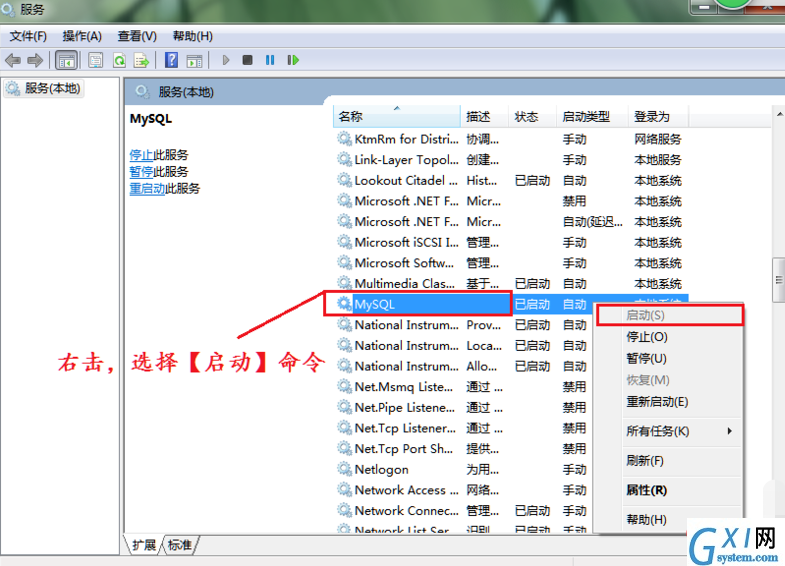Click the Properties sheet toolbar icon
The image size is (785, 566).
click(x=96, y=61)
